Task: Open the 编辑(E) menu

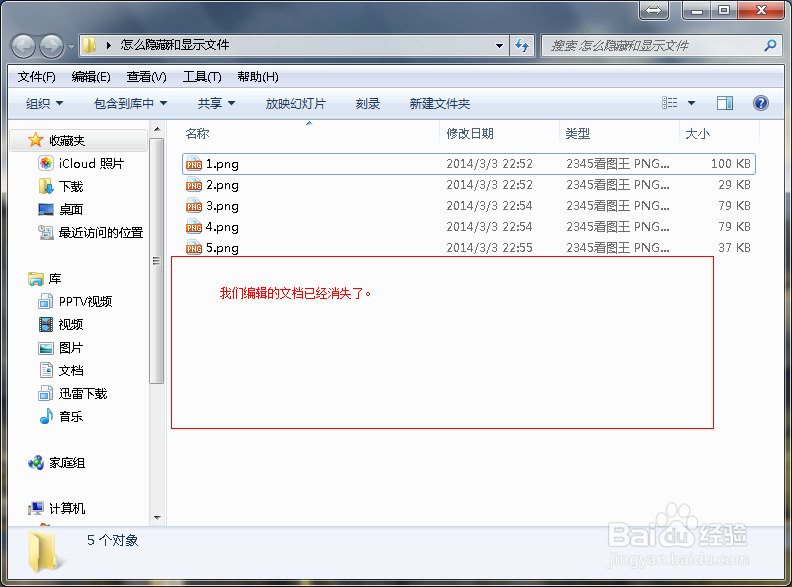Action: click(91, 77)
